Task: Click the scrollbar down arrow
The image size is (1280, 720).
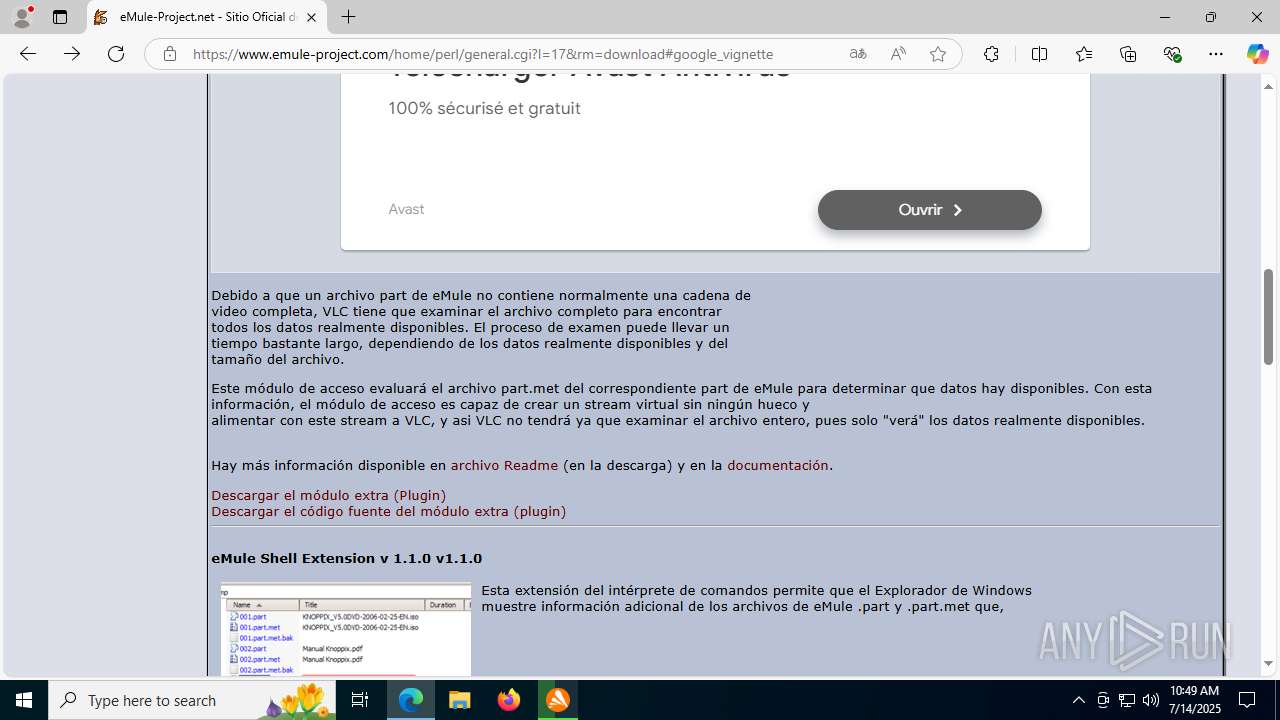Action: (x=1269, y=664)
